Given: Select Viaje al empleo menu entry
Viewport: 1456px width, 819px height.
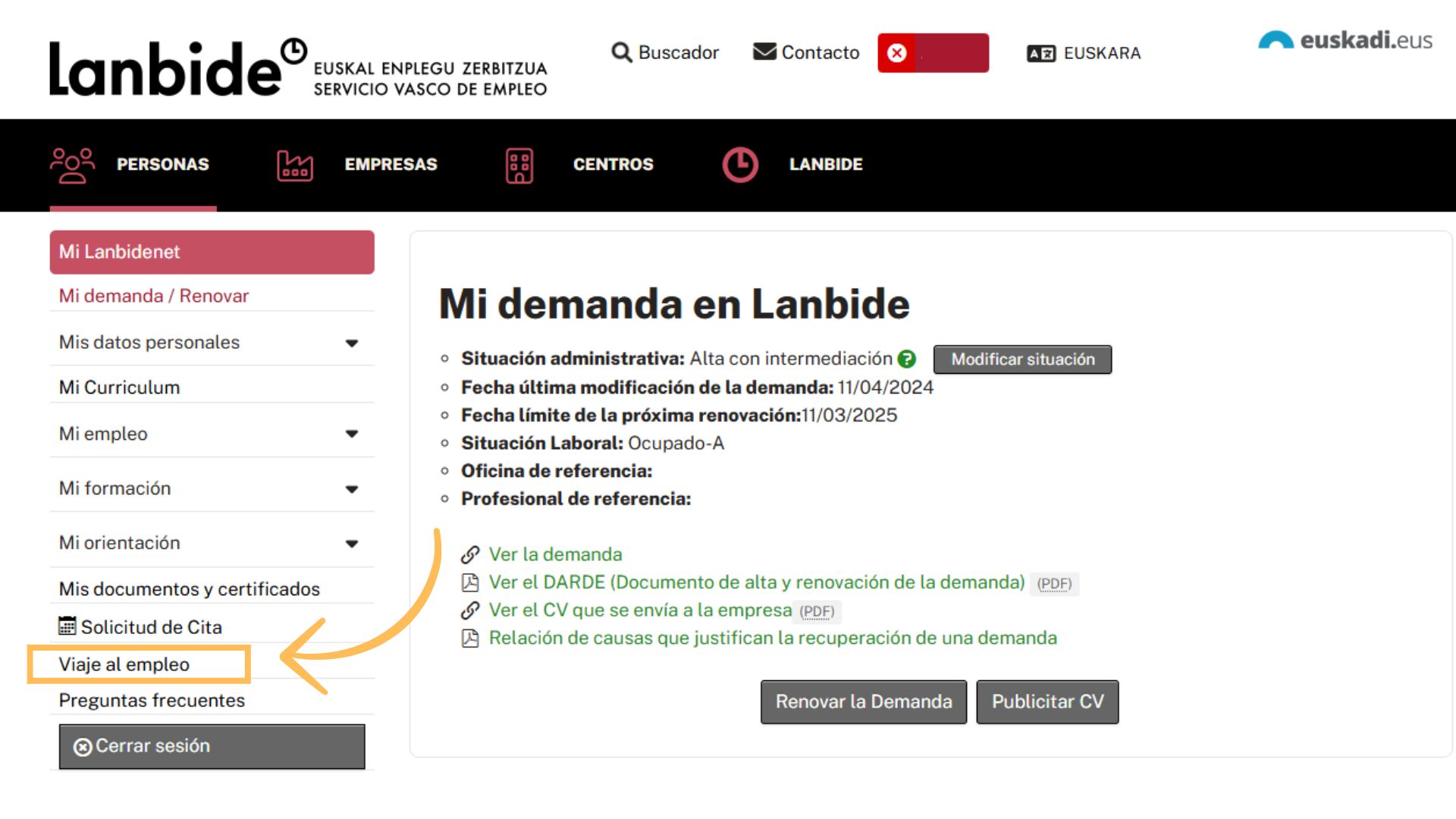Looking at the screenshot, I should pyautogui.click(x=124, y=664).
